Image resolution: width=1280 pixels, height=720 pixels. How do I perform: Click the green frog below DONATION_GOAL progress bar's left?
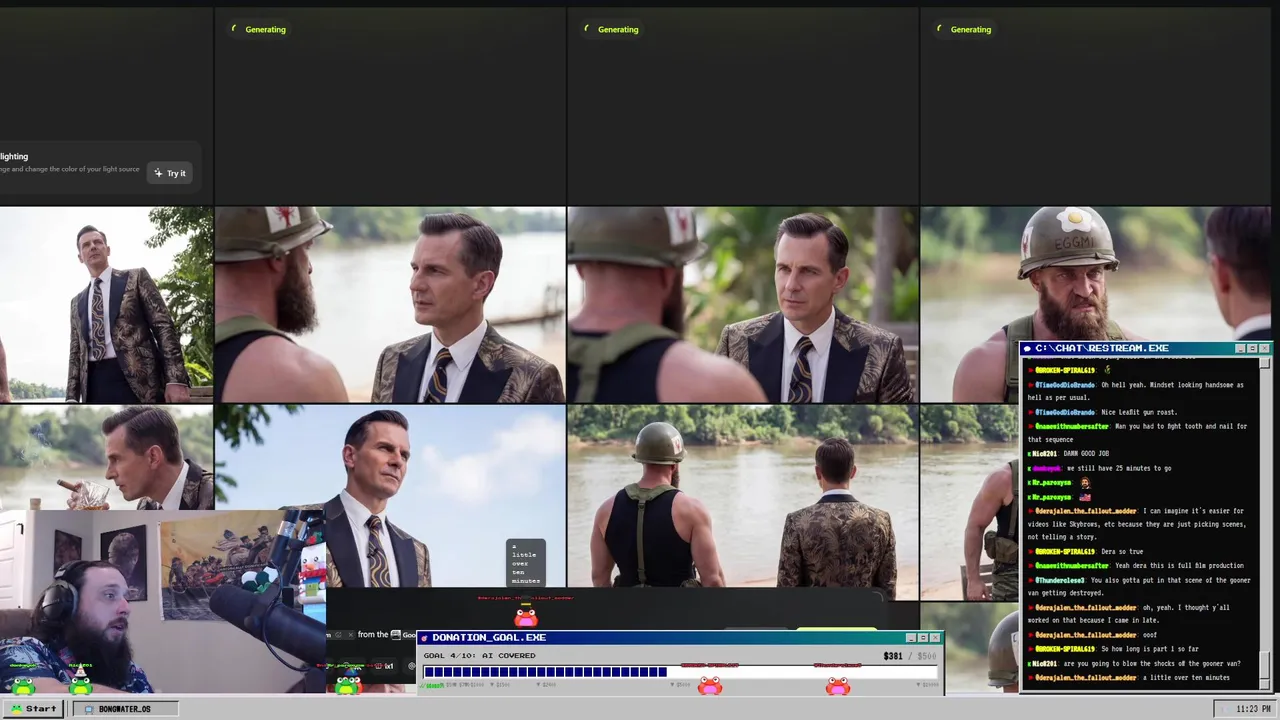[347, 685]
